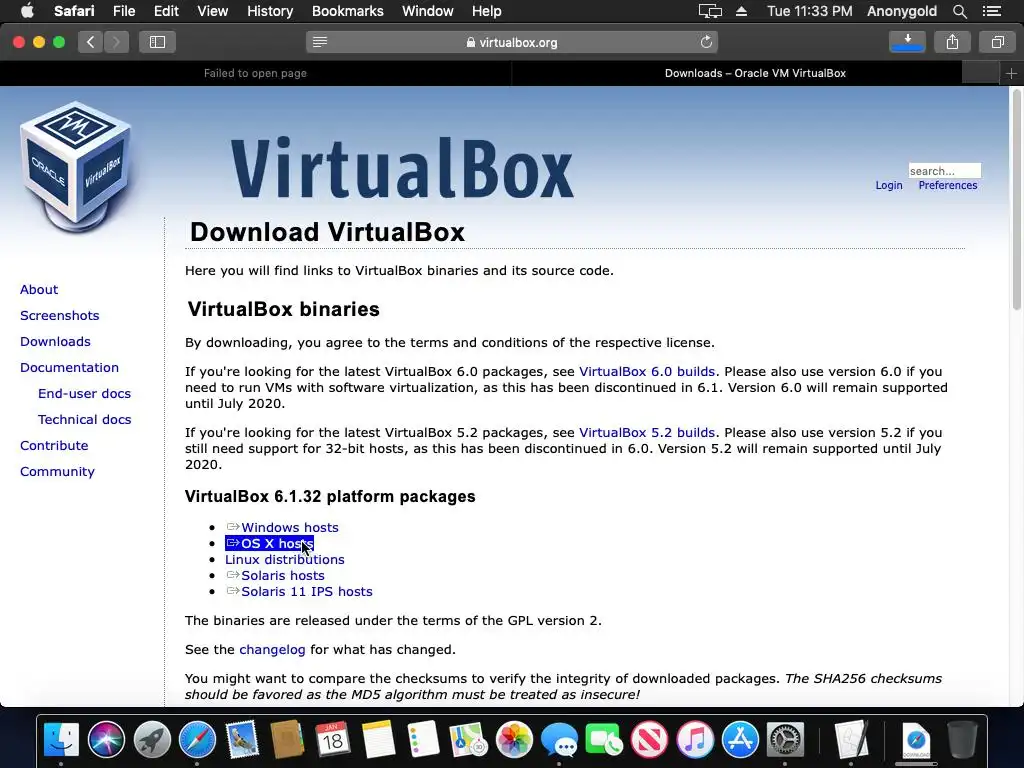Open the About sidebar link
The height and width of the screenshot is (768, 1024).
pyautogui.click(x=39, y=290)
